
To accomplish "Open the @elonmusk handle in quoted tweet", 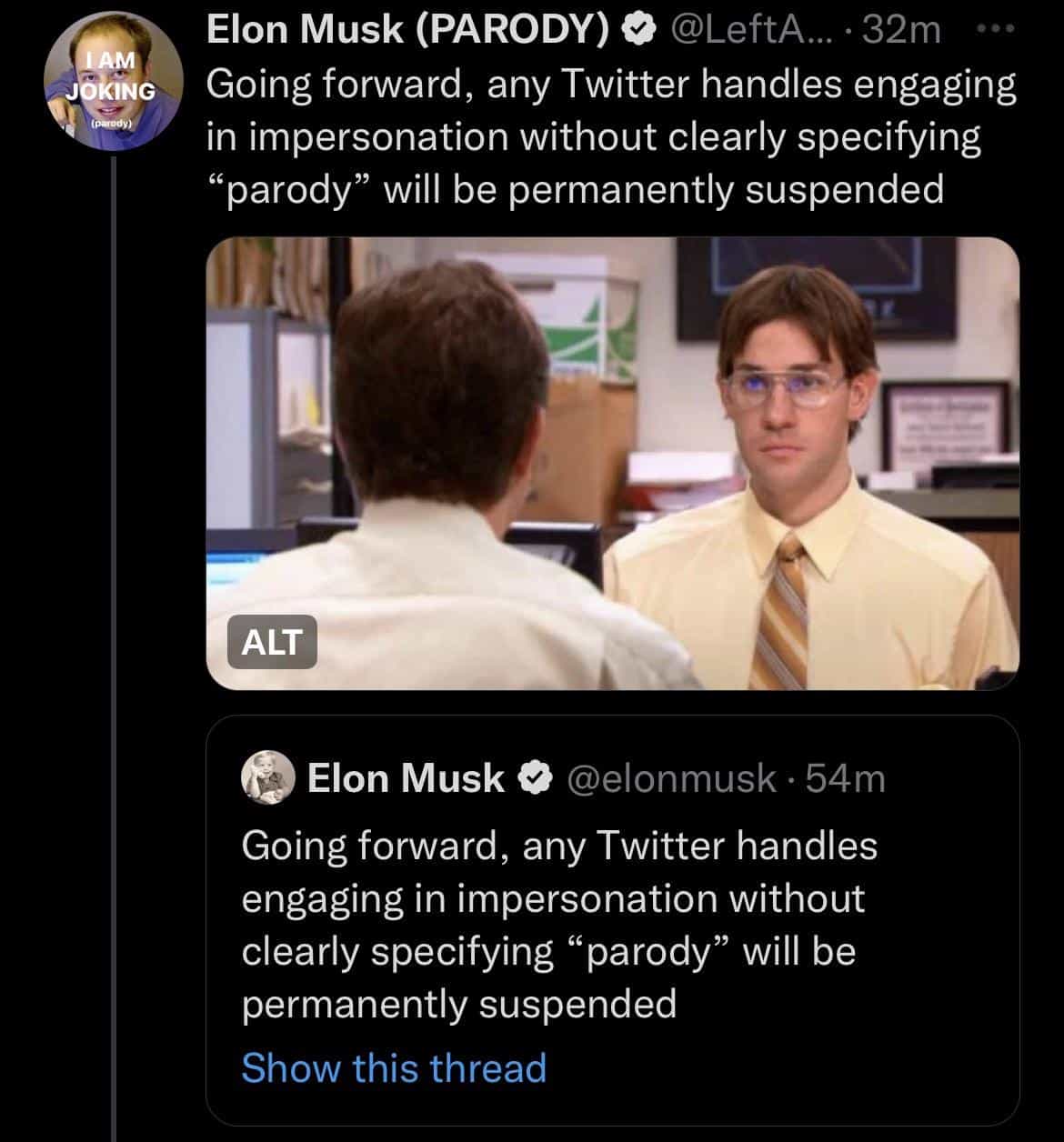I will (671, 778).
